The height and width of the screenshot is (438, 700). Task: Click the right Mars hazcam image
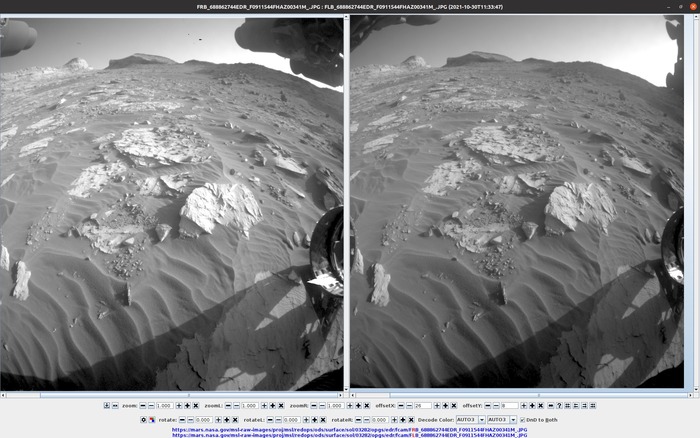click(x=517, y=201)
